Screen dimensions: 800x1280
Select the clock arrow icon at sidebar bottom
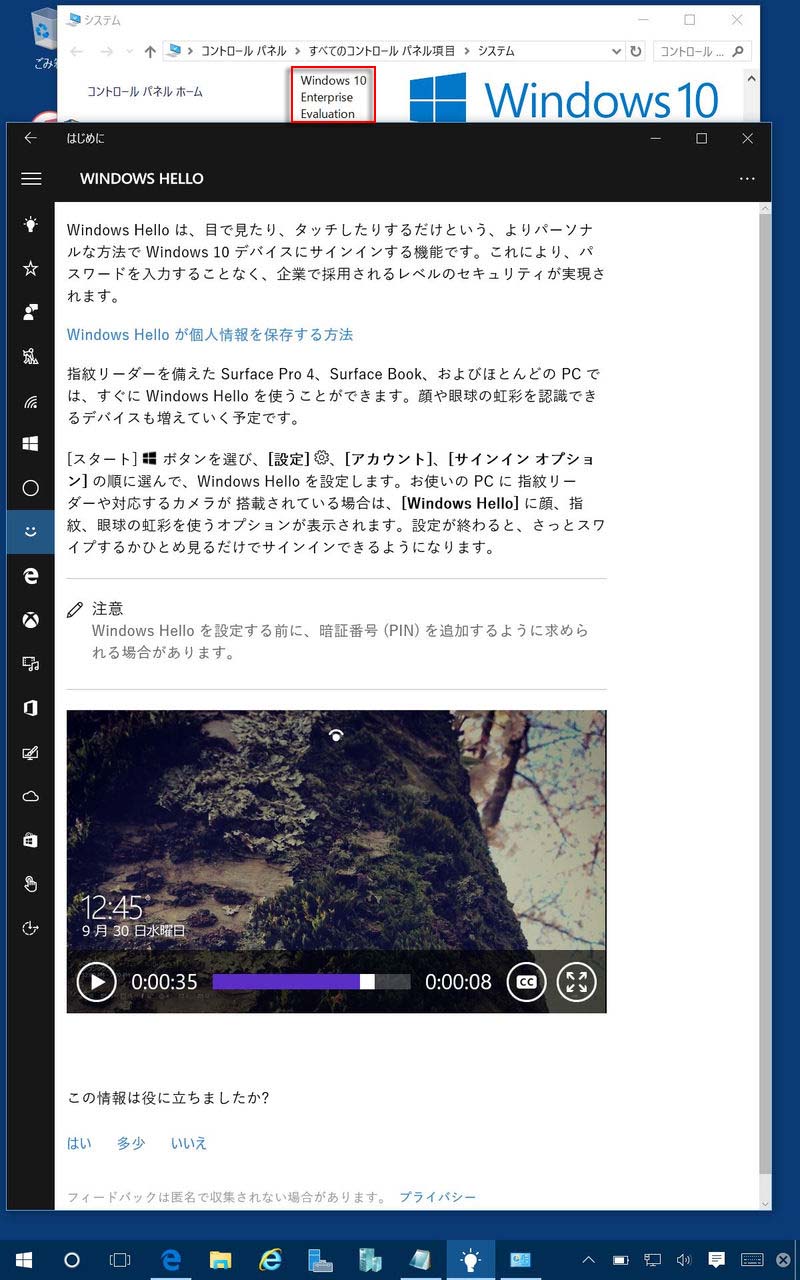[31, 928]
